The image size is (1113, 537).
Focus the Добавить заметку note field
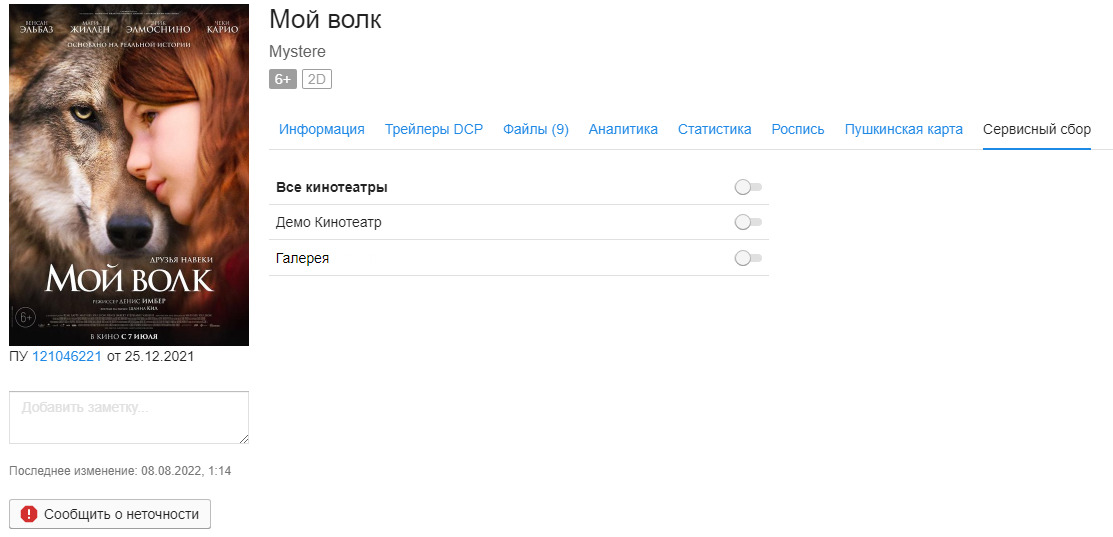[129, 417]
